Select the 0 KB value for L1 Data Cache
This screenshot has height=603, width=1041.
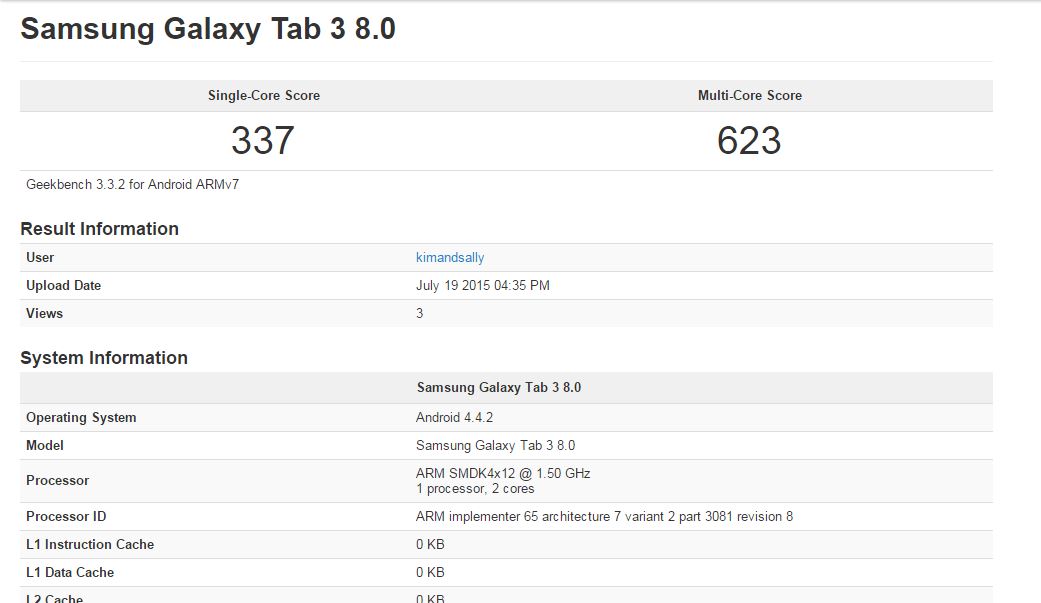[430, 572]
